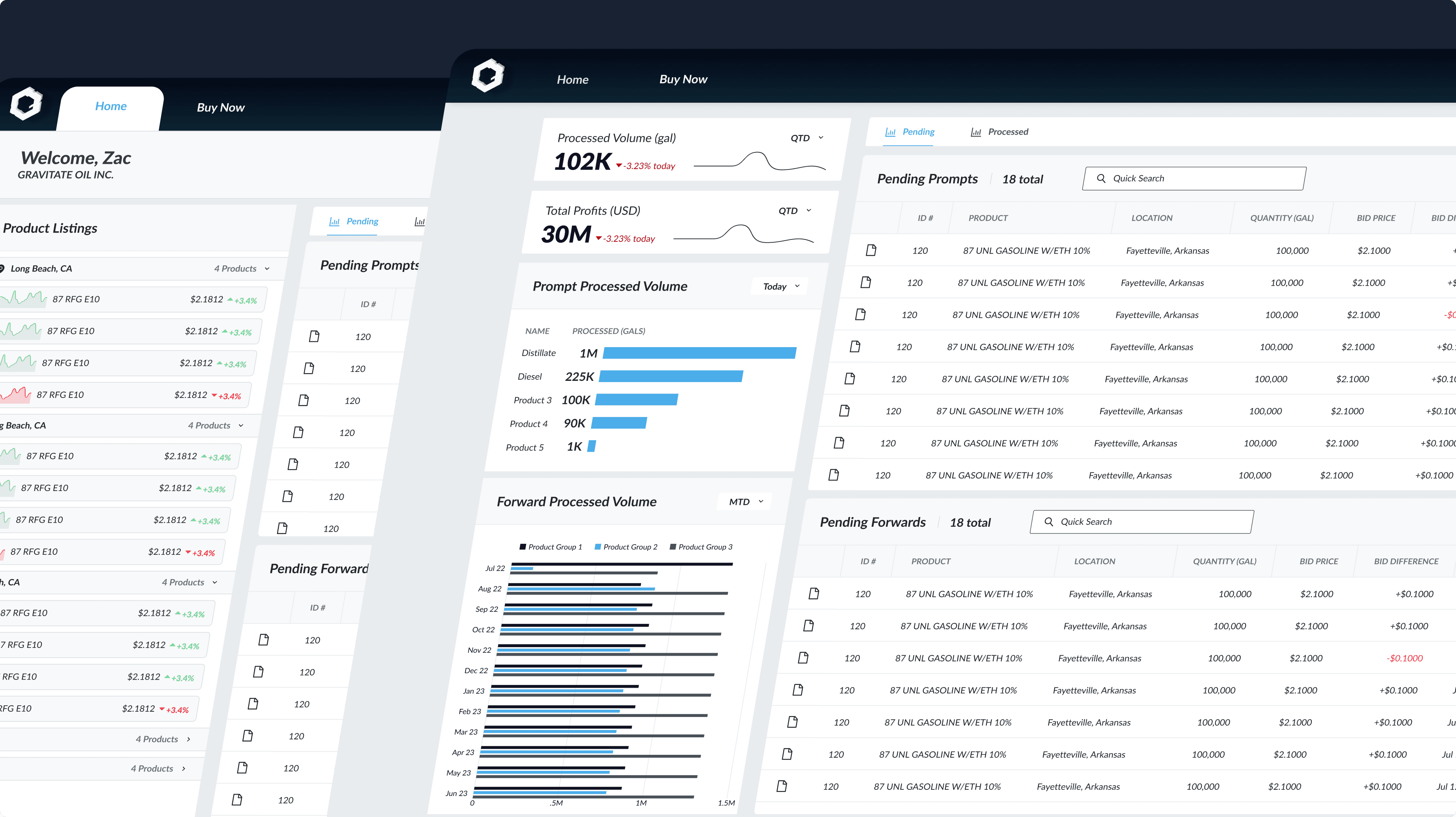This screenshot has width=1456, height=817.
Task: Sort Pending Prompts by the LOCATION column header
Action: coord(1152,218)
